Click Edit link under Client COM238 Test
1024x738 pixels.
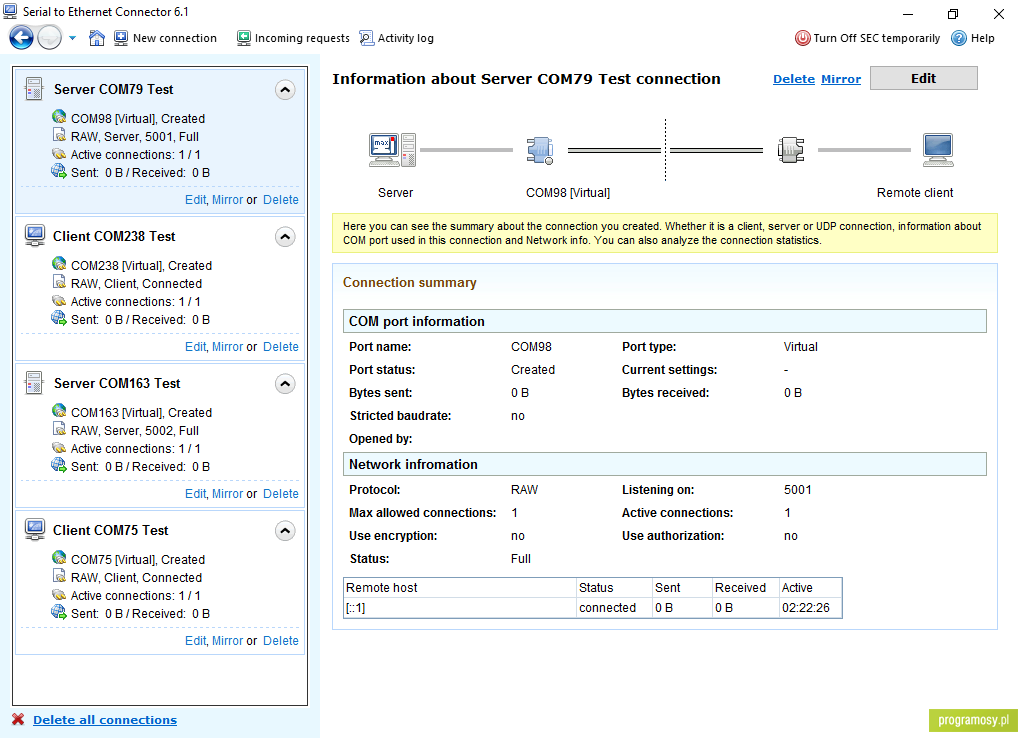[195, 347]
